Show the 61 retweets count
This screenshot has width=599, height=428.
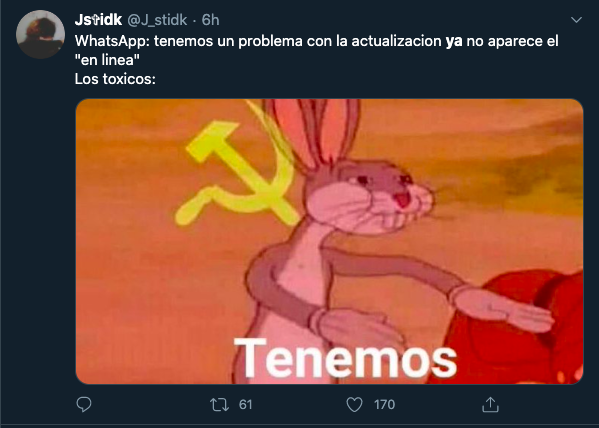coord(245,405)
